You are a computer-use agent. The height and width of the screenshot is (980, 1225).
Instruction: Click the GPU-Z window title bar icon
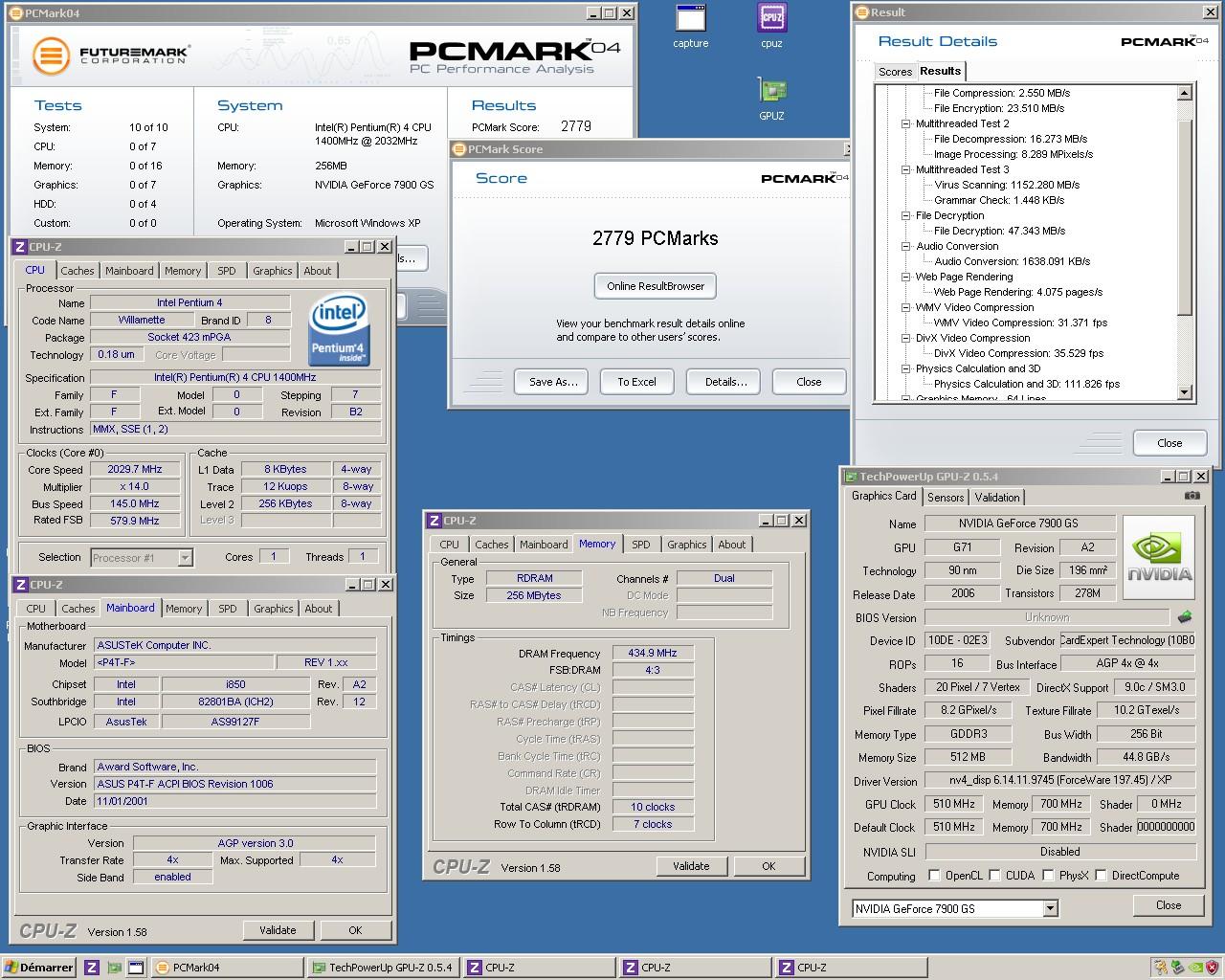[x=851, y=477]
